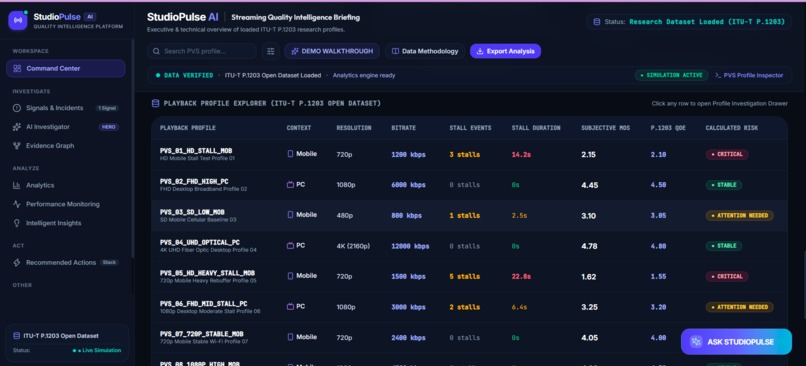The image size is (806, 366).
Task: Click the HERO badge on AI Investigator
Action: tap(109, 127)
